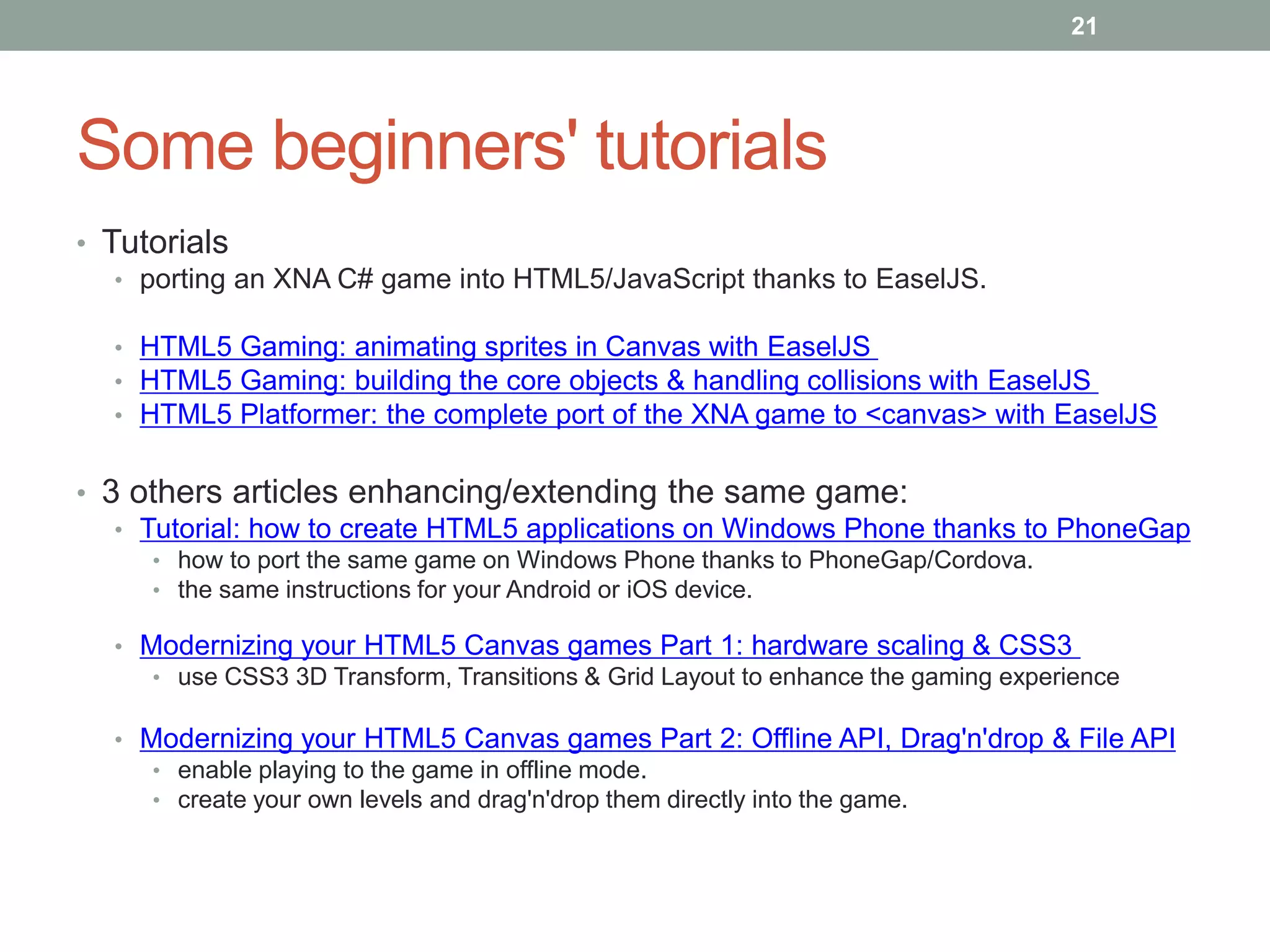Open Modernizing Canvas games Part 2 link
The height and width of the screenshot is (952, 1270).
657,738
